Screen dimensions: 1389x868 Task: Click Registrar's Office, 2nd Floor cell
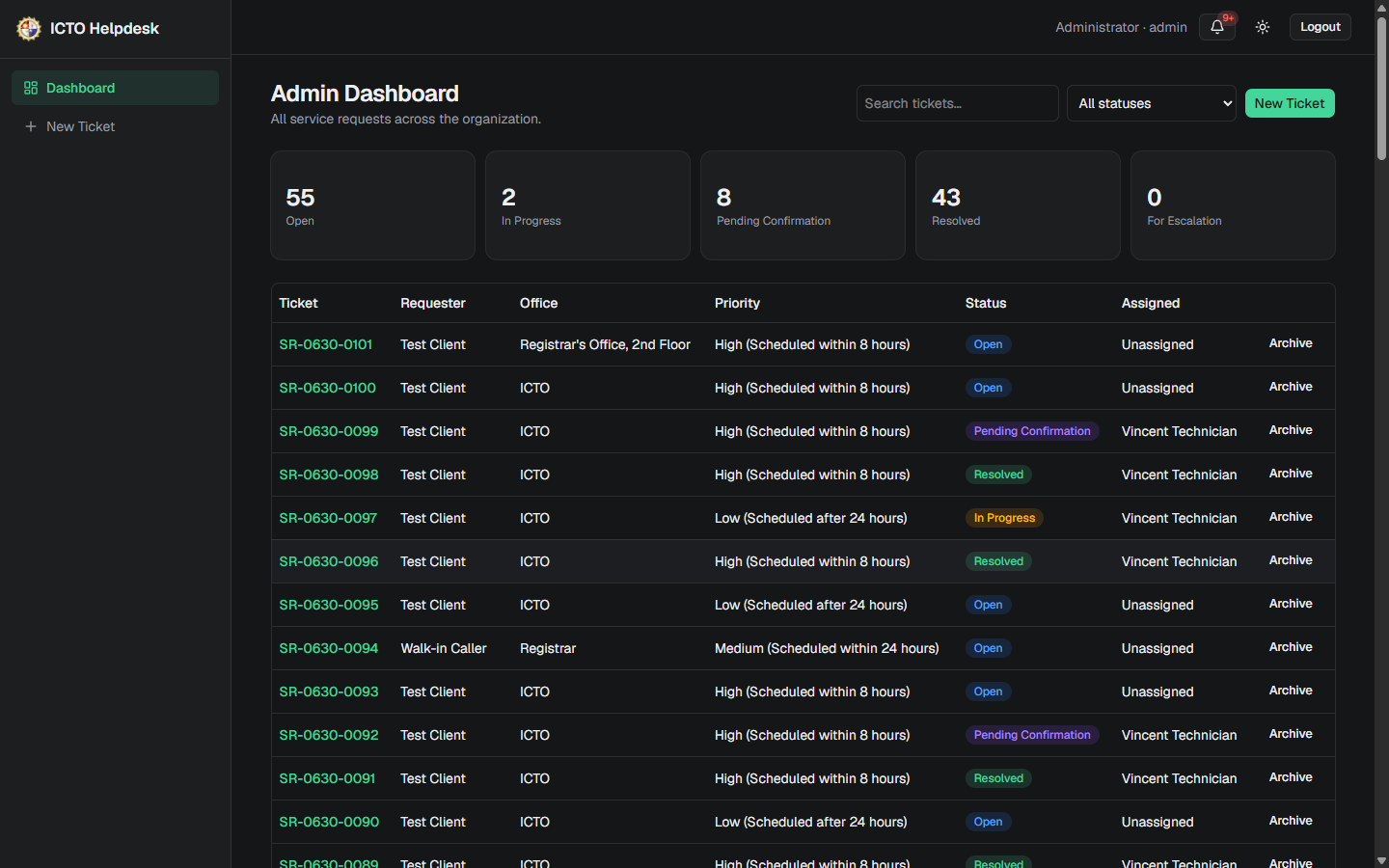pyautogui.click(x=605, y=344)
